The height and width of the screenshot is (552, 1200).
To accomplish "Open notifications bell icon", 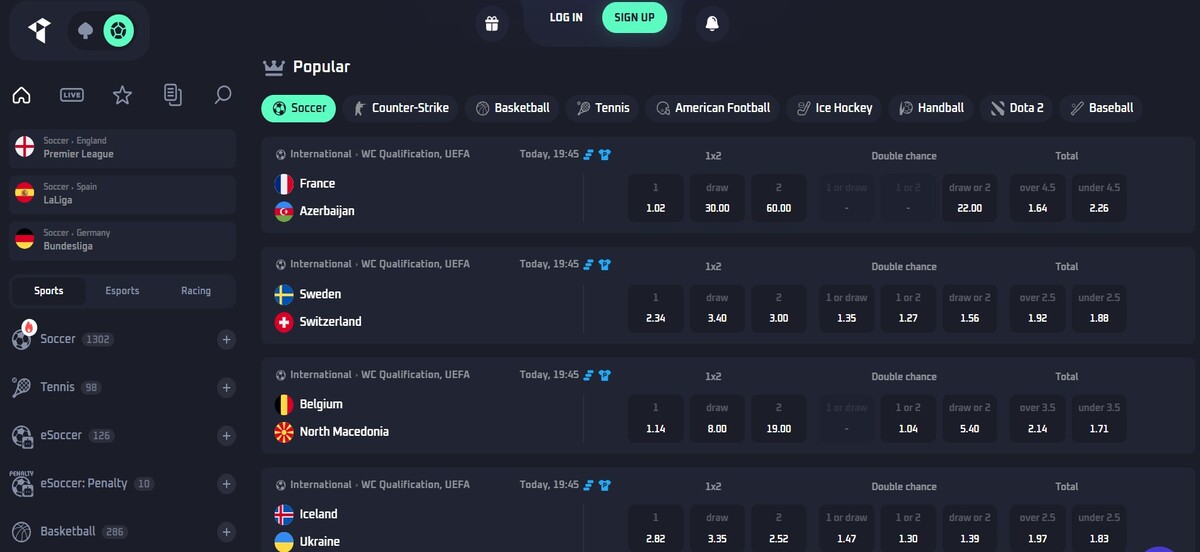I will tap(712, 22).
